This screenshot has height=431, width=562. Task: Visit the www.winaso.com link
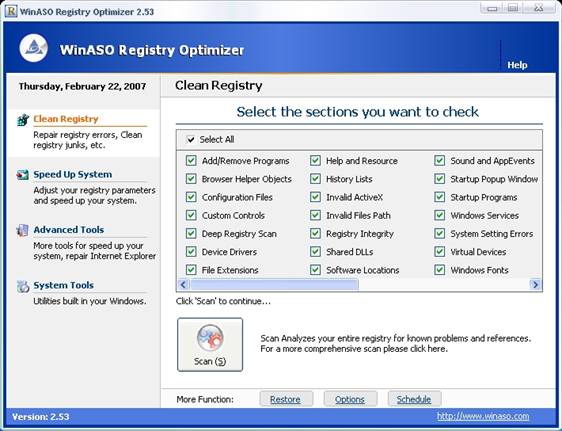483,416
